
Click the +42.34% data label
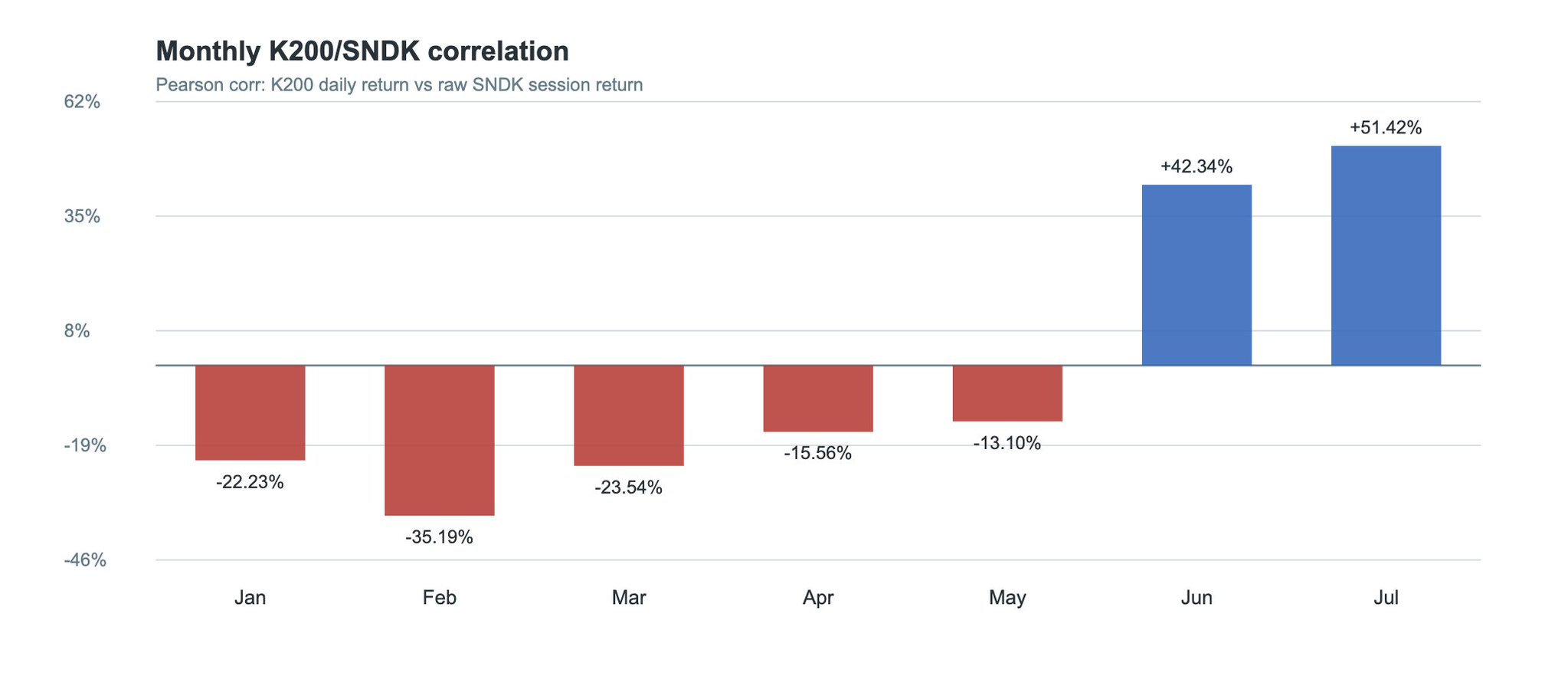[1196, 166]
